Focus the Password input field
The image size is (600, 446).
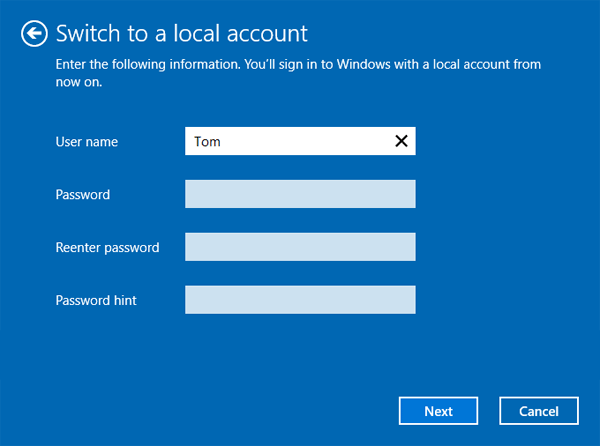tap(300, 194)
